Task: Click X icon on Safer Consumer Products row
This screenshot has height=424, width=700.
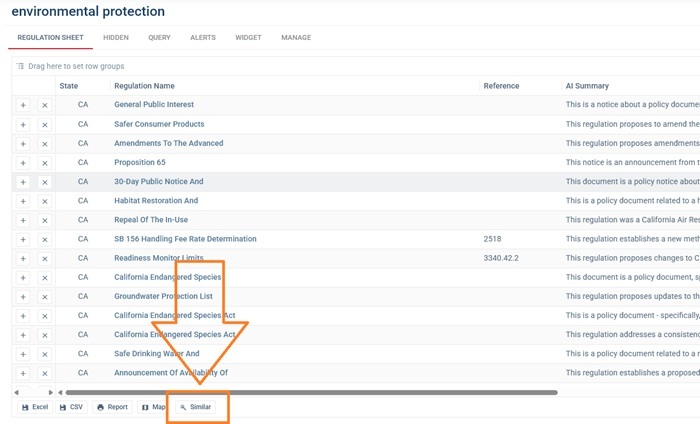Action: click(45, 125)
